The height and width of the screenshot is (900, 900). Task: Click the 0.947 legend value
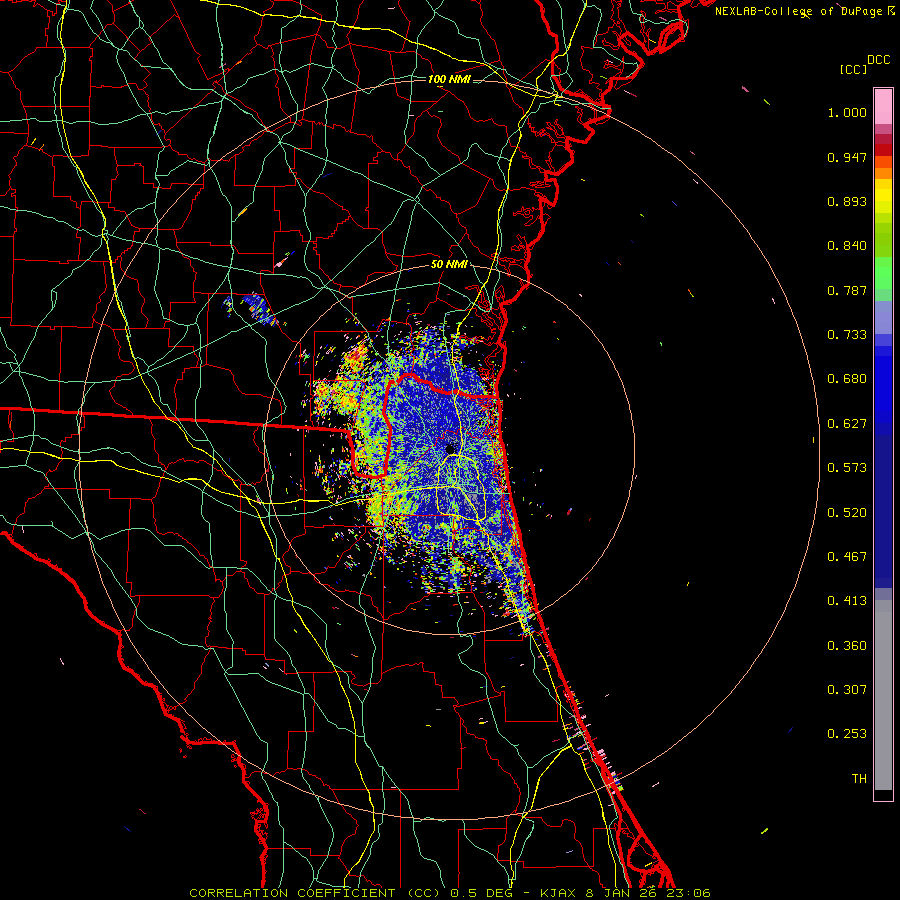click(x=847, y=157)
